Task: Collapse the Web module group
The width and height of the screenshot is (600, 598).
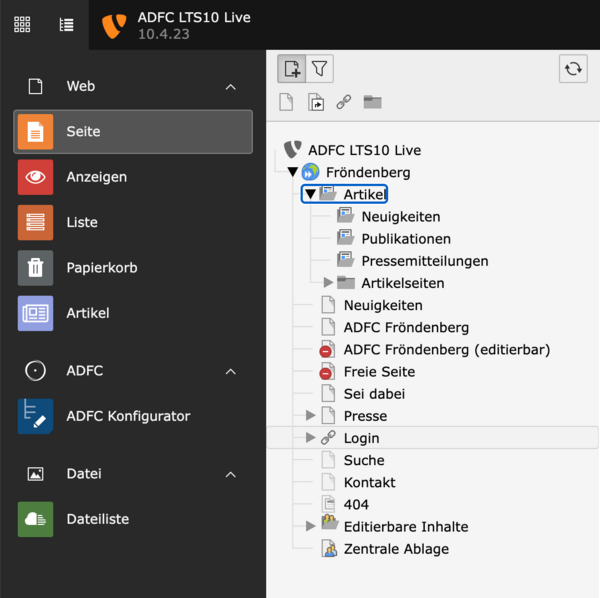Action: click(230, 87)
